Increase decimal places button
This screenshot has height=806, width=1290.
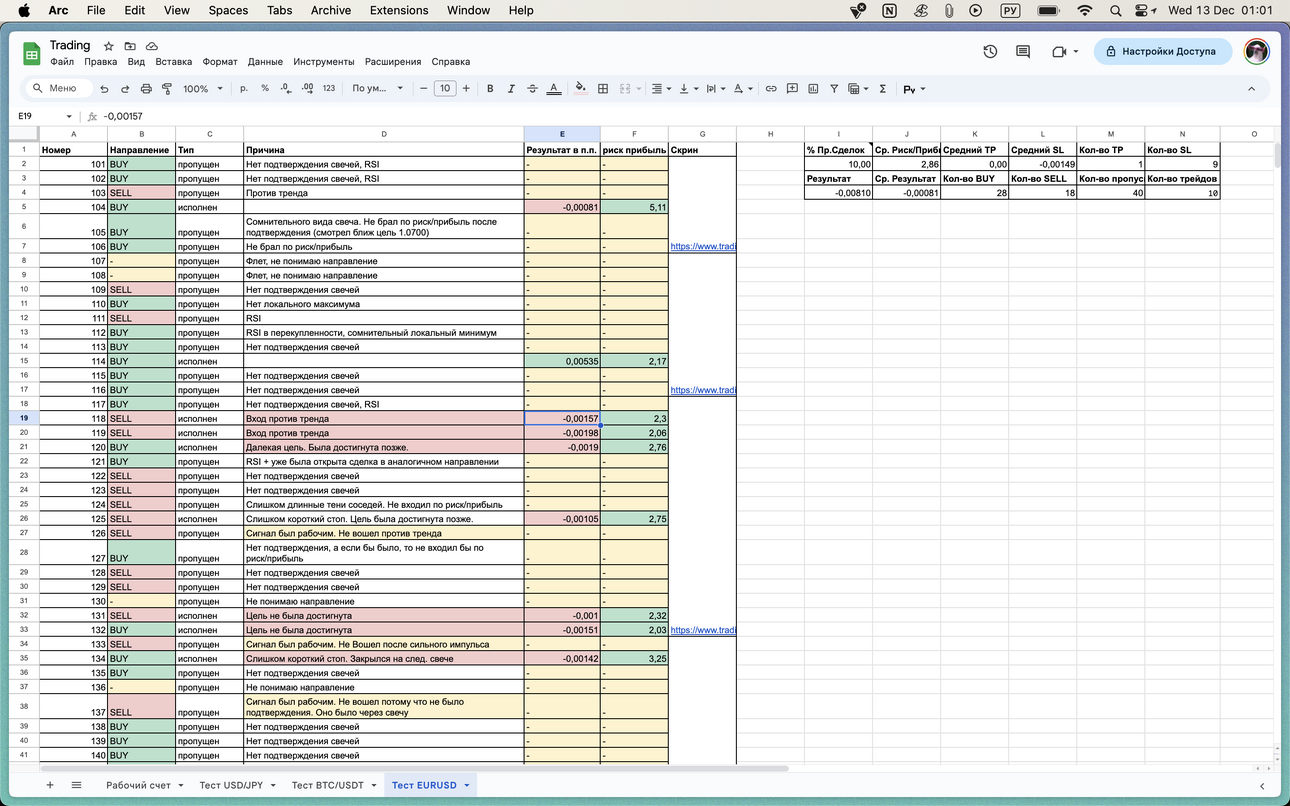(x=307, y=89)
